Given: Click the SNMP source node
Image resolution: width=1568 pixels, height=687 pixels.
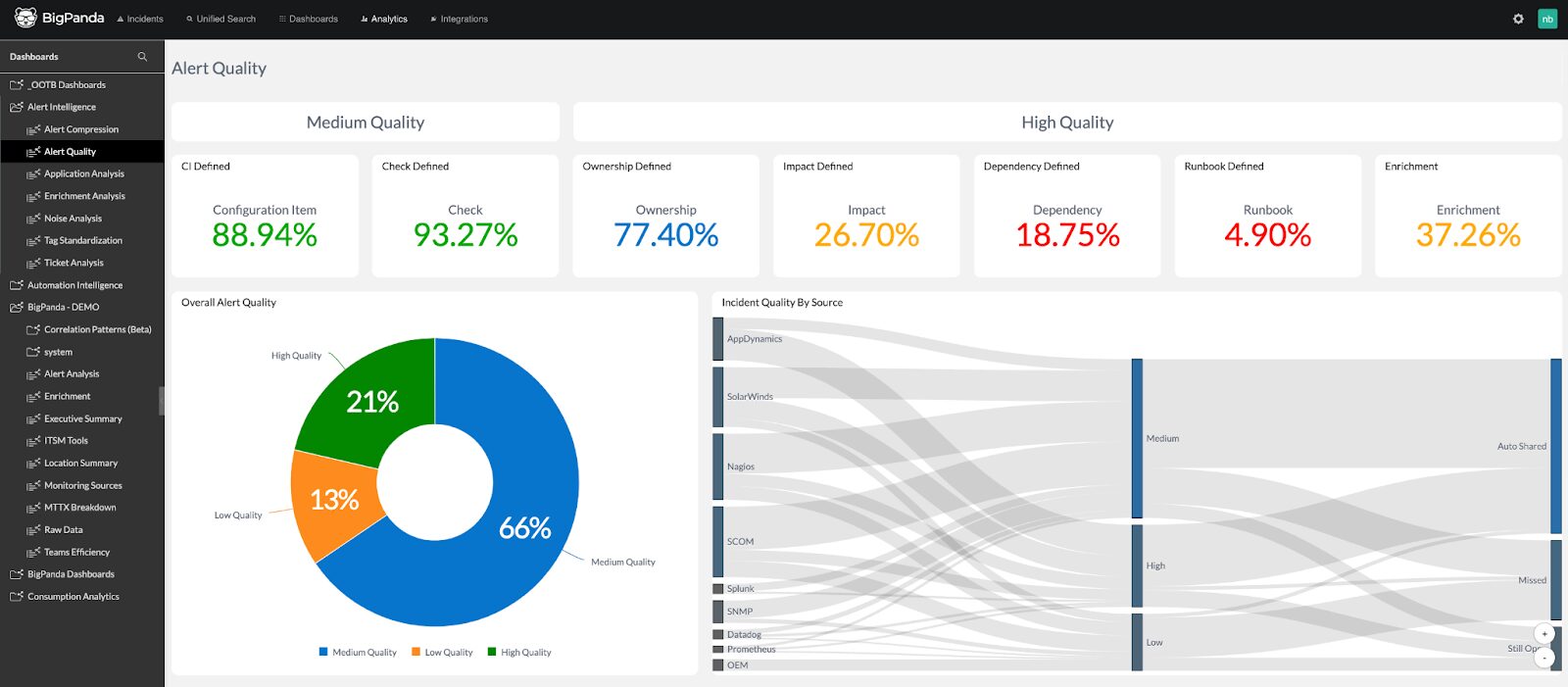Looking at the screenshot, I should [718, 612].
